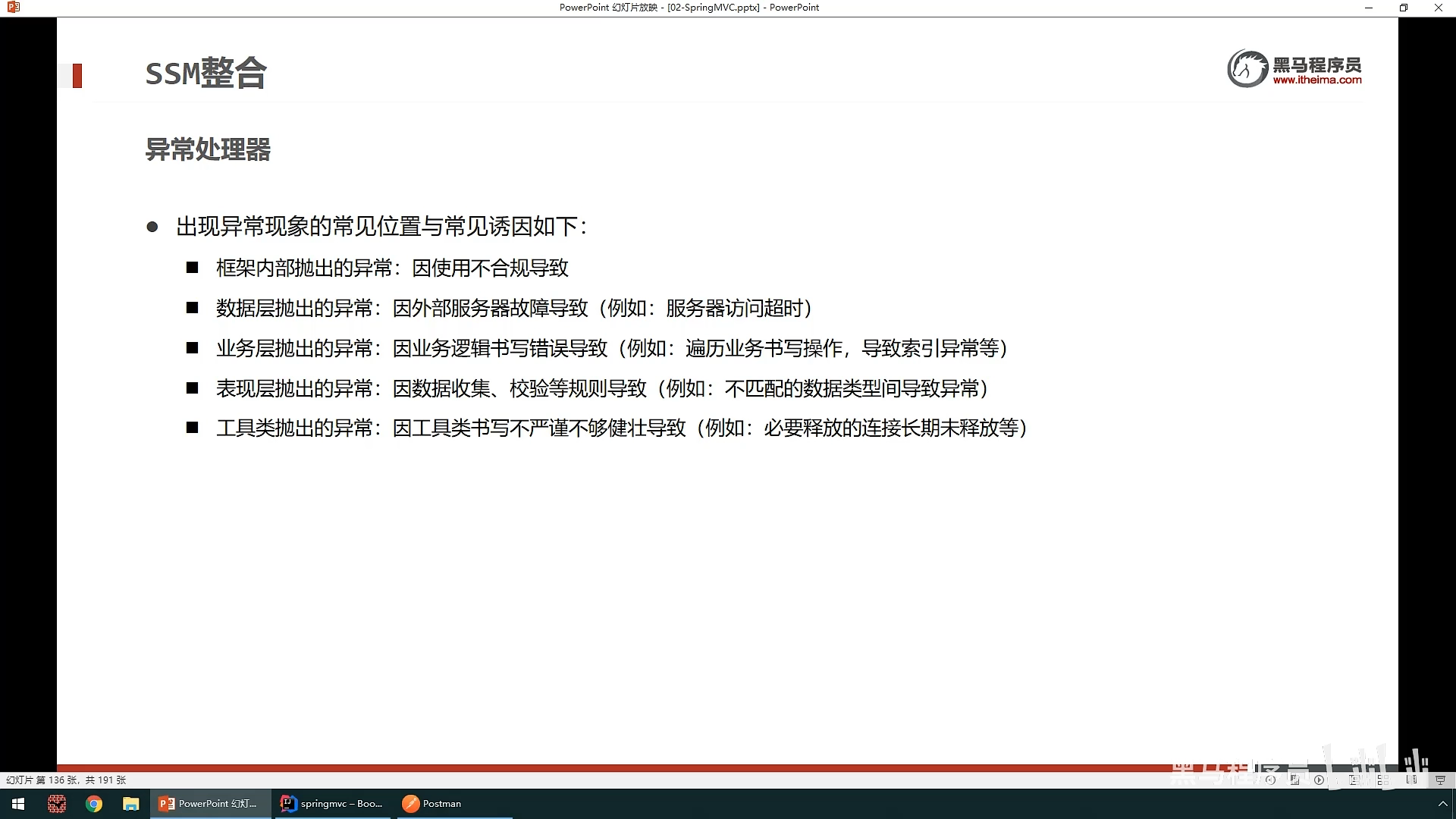Switch to the springmvc IntelliJ window
Viewport: 1456px width, 819px height.
pyautogui.click(x=332, y=804)
